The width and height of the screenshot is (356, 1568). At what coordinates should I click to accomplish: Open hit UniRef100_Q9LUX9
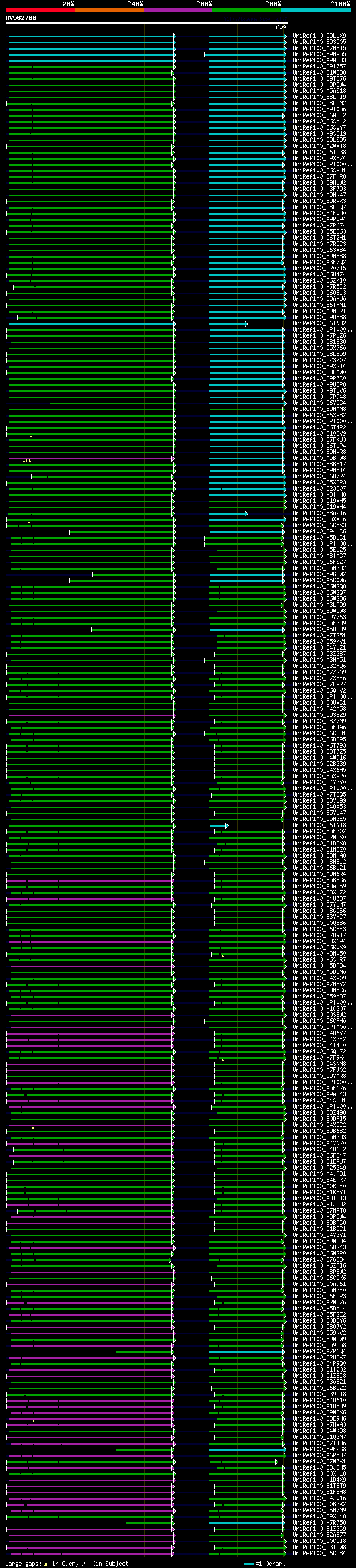(319, 36)
